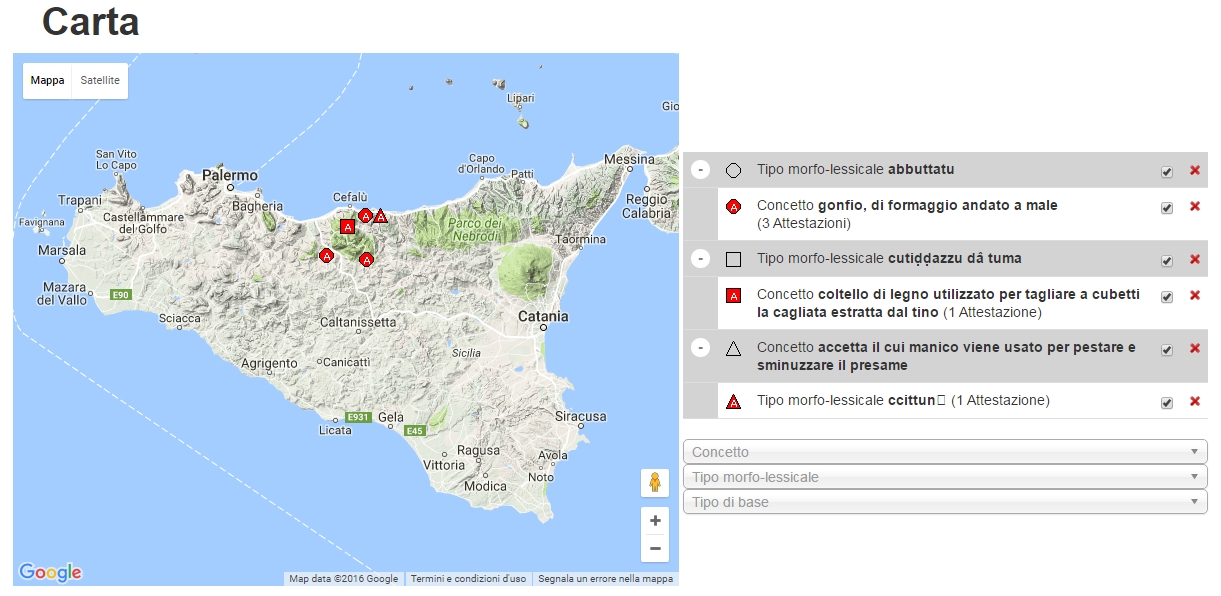This screenshot has height=596, width=1221.
Task: Delete the cutiḍḍazzu dâ tuma legend group
Action: coord(1194,260)
